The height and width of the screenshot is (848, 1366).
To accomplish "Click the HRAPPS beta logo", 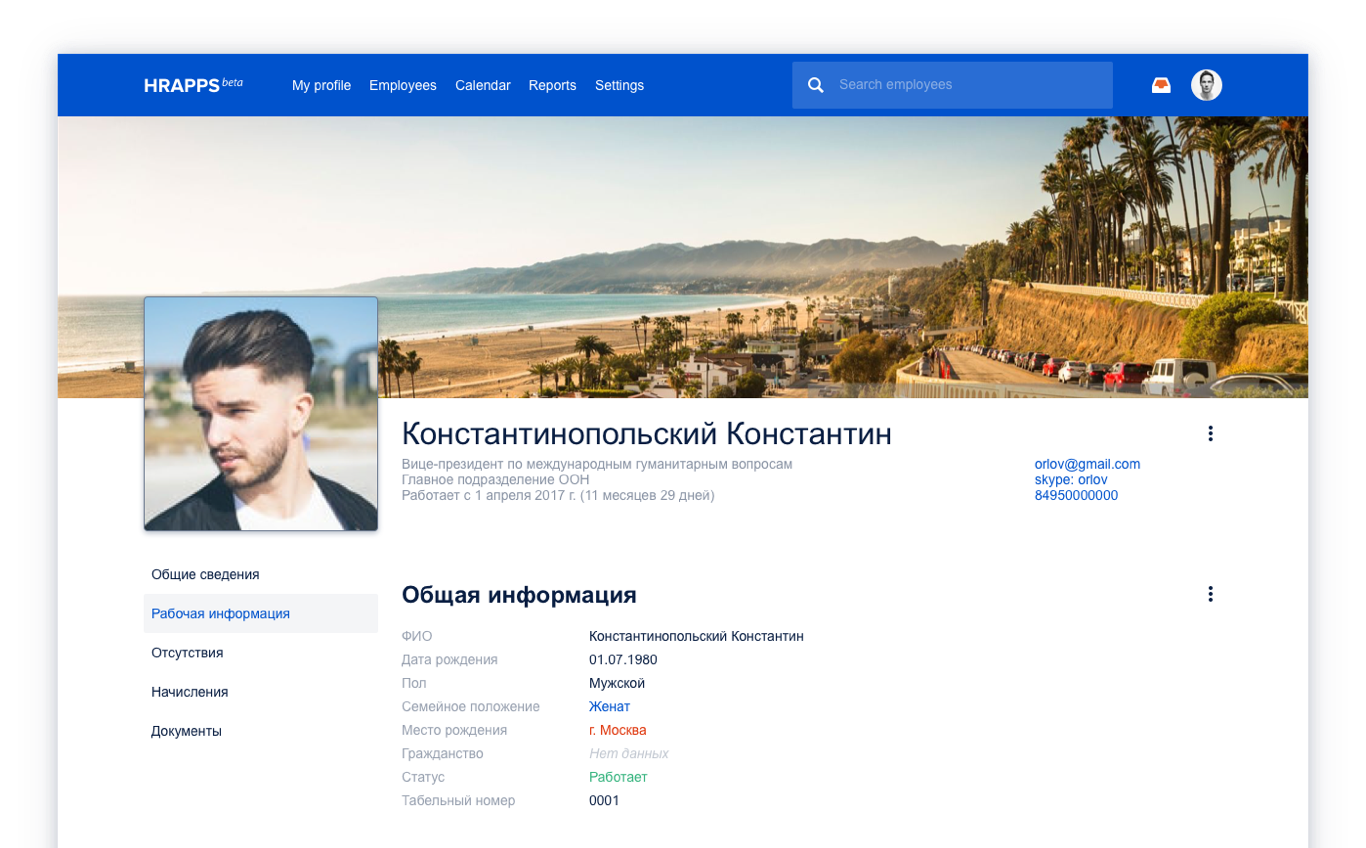I will (x=193, y=85).
